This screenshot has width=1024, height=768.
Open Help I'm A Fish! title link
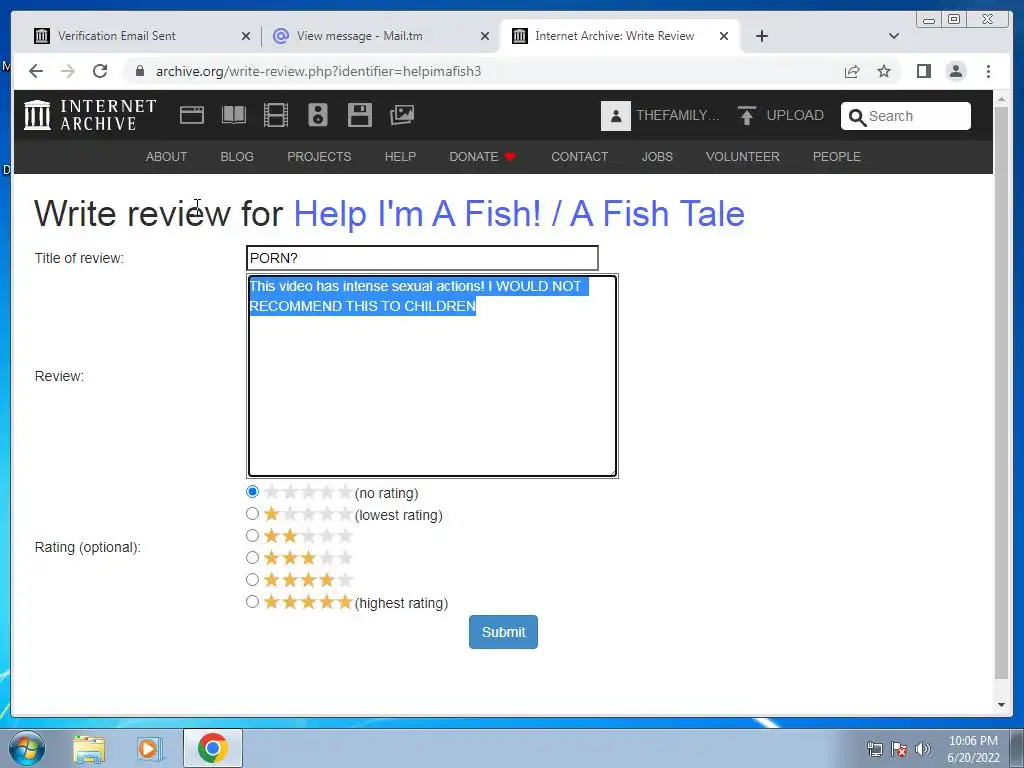(519, 214)
